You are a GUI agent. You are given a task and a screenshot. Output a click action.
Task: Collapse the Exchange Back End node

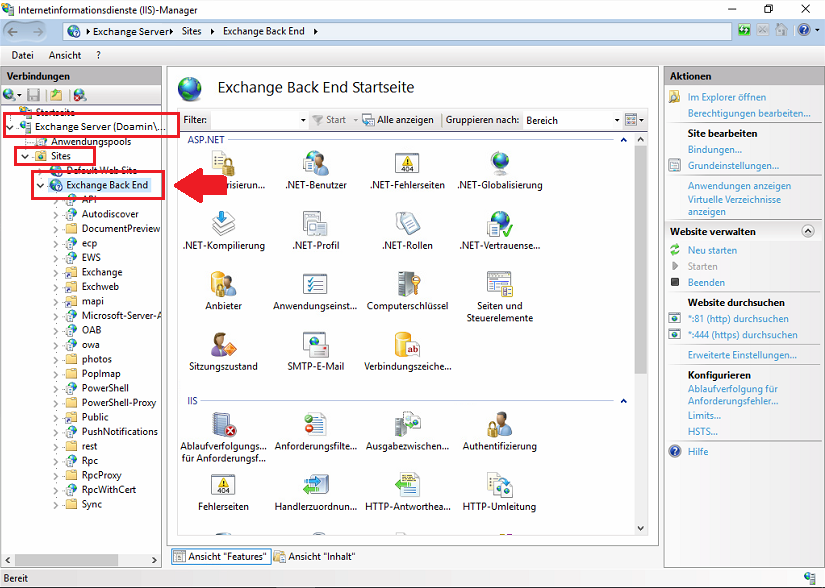point(40,186)
